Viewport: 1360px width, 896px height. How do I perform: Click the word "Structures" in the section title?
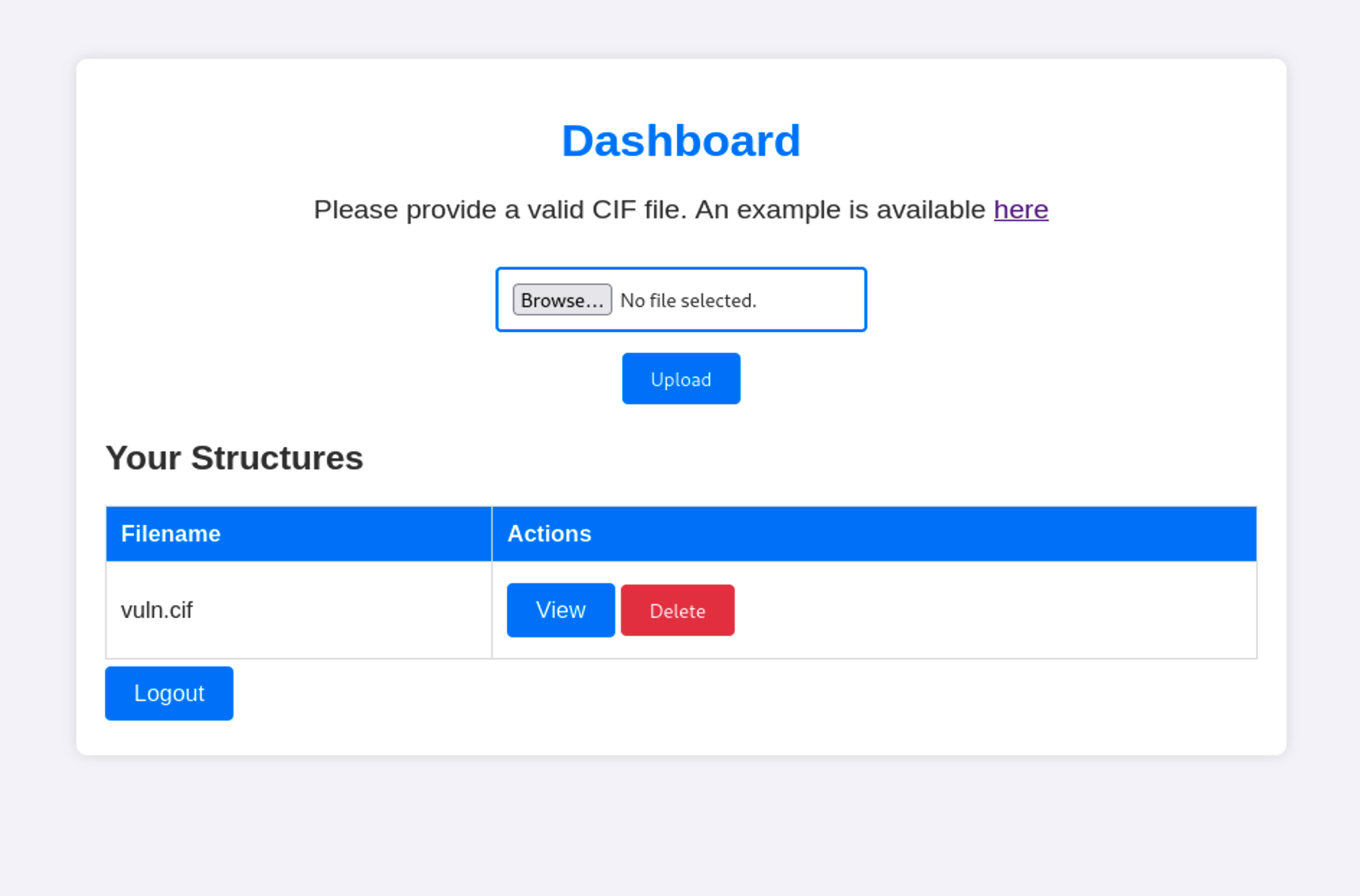click(x=277, y=458)
